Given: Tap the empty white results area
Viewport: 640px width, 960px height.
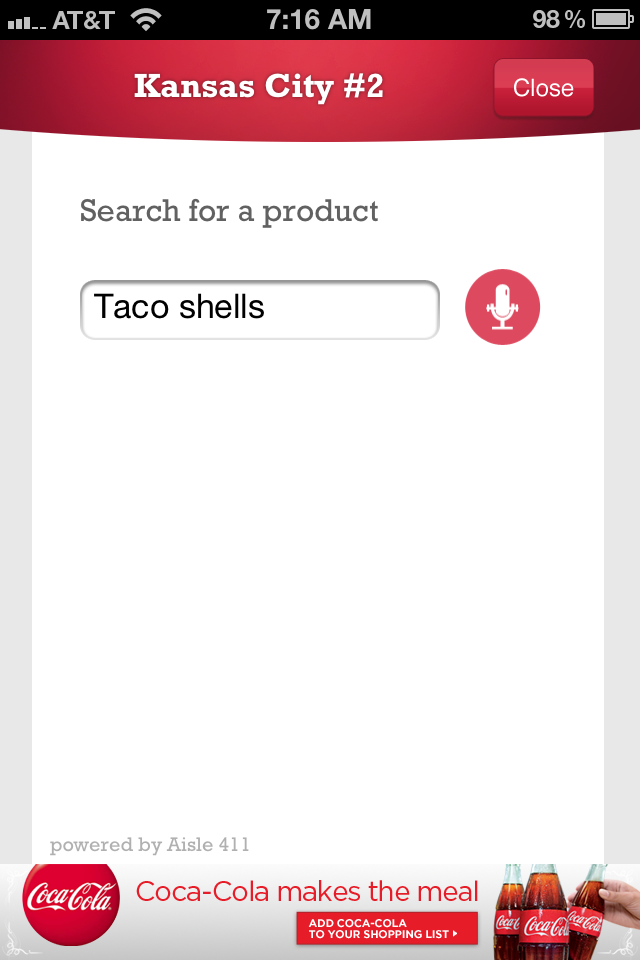Looking at the screenshot, I should point(317,582).
